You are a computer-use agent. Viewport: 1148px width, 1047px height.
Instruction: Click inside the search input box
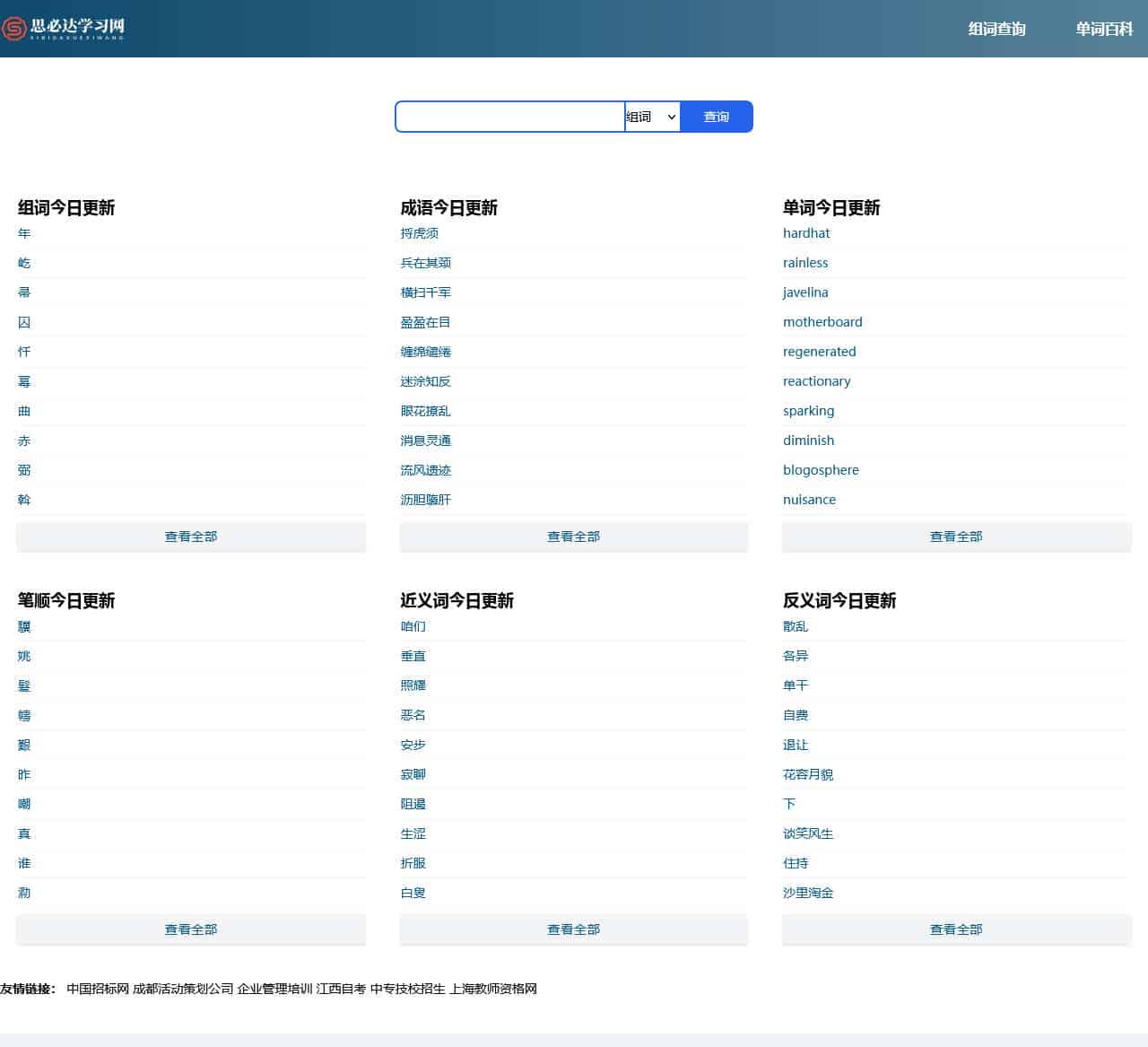(x=508, y=117)
